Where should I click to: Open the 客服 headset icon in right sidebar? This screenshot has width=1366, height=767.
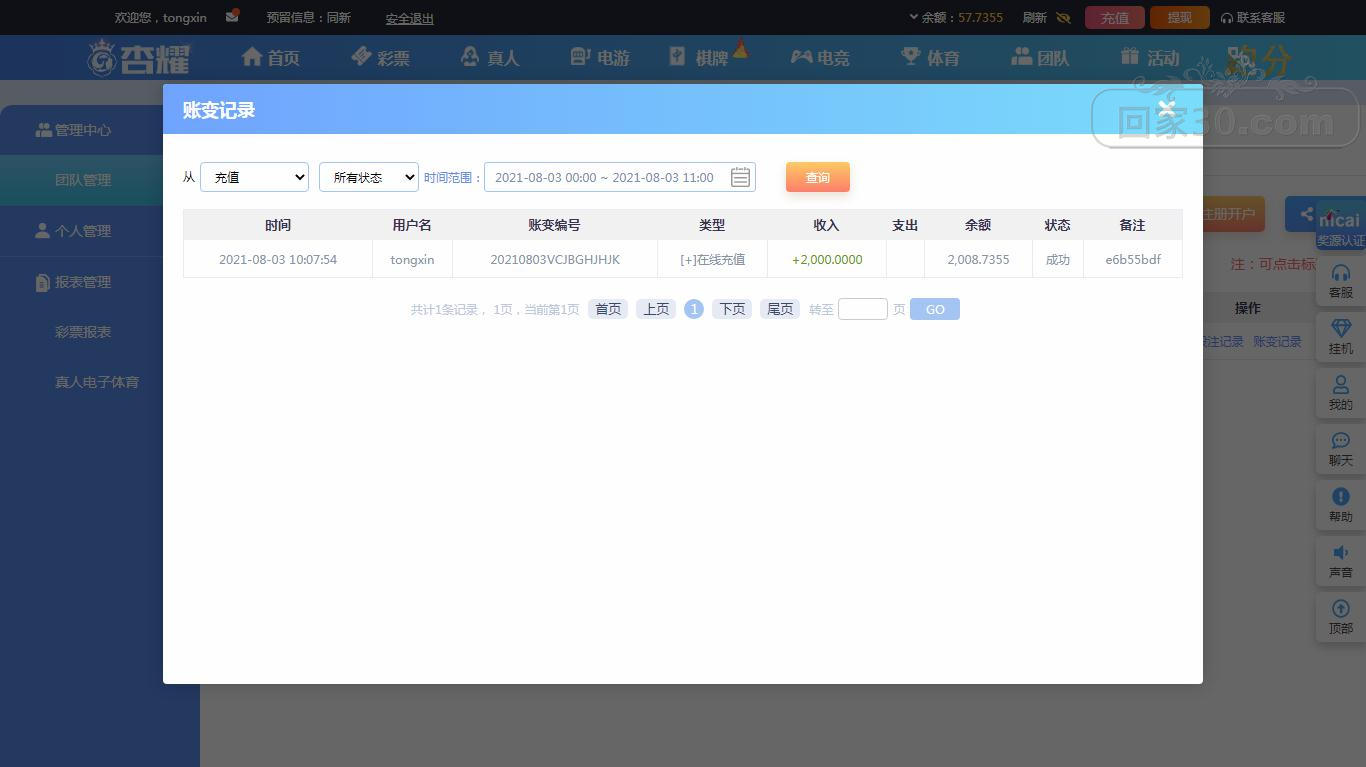(1341, 274)
